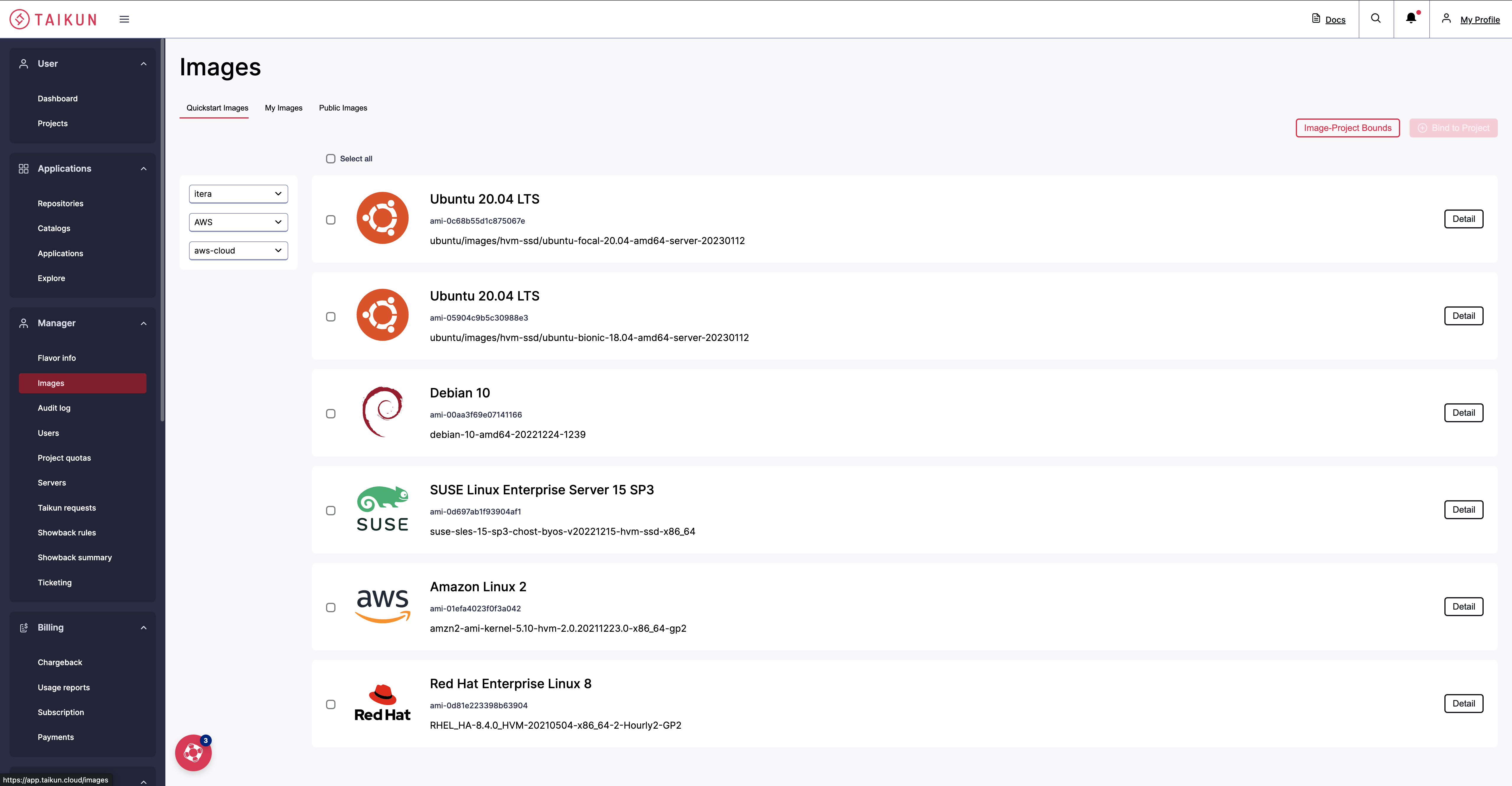This screenshot has height=786, width=1512.
Task: Select the Amazon Linux 2 checkbox
Action: click(331, 608)
